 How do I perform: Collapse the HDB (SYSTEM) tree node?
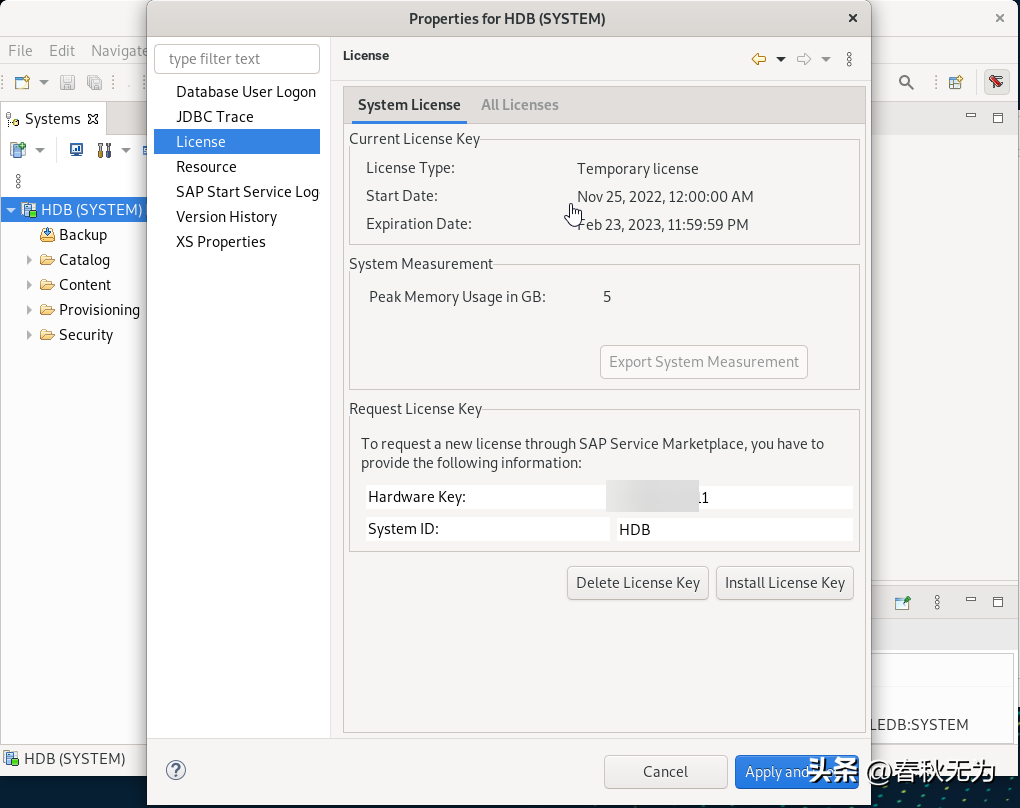point(11,210)
